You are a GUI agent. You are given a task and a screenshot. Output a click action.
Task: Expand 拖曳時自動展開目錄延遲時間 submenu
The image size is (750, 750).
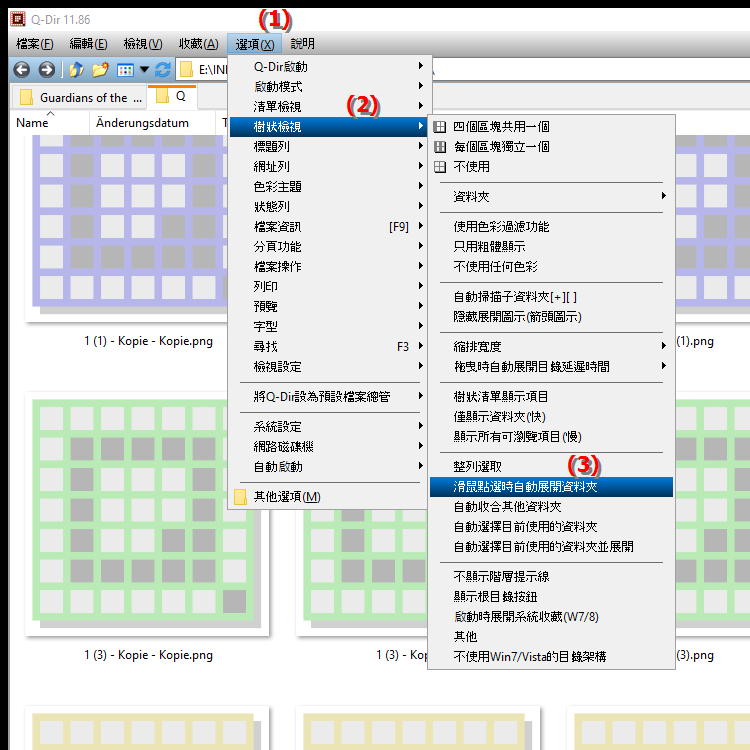551,367
